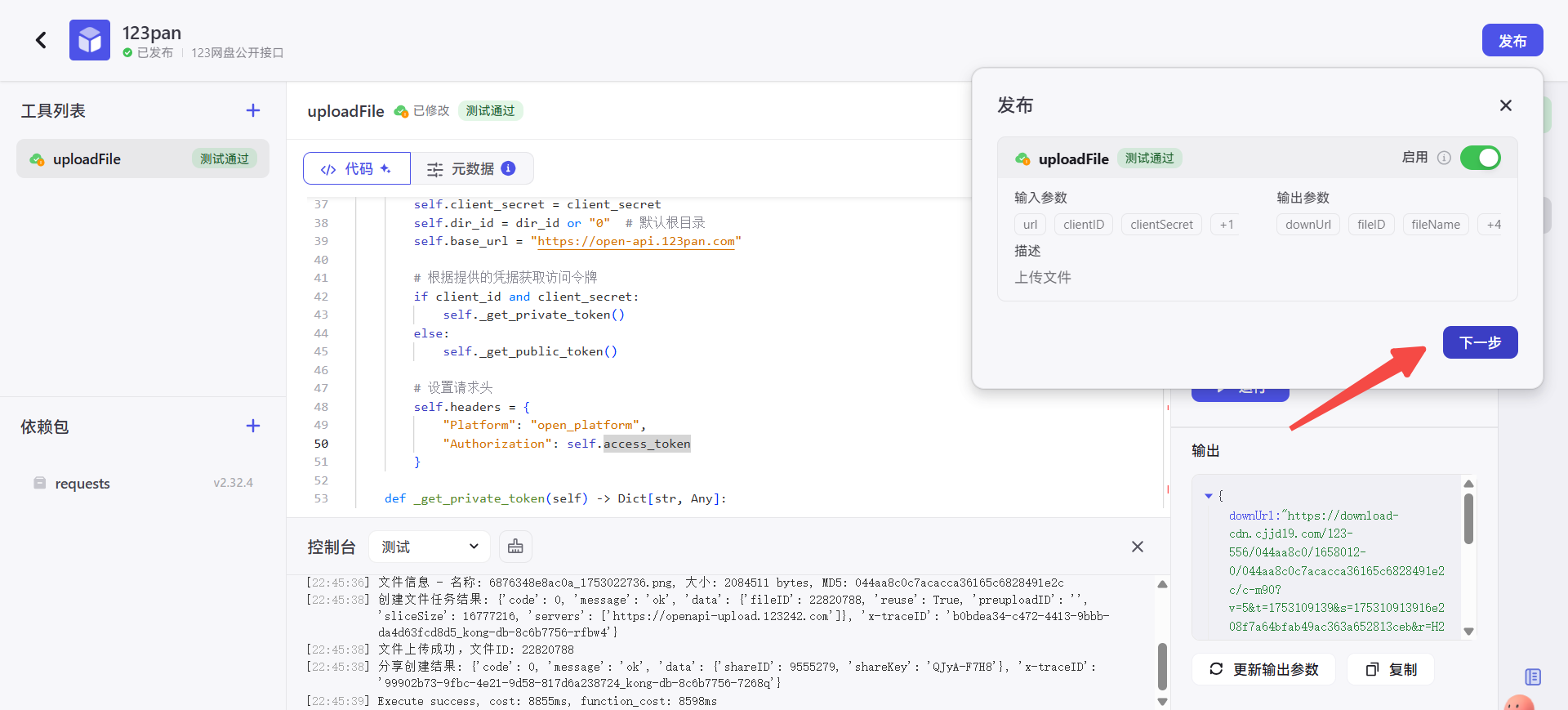Click the 更新输出参数 button
Viewport: 1568px width, 710px height.
pos(1263,669)
